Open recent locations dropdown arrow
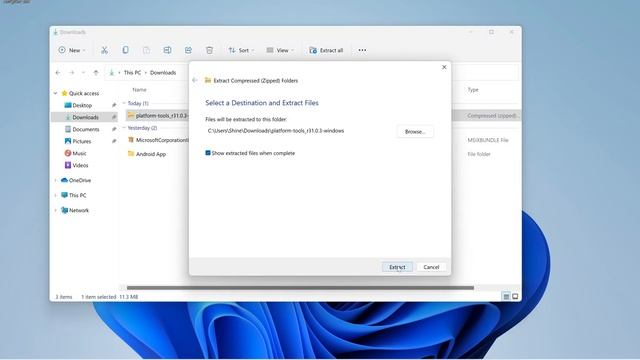The height and width of the screenshot is (360, 640). tap(83, 73)
